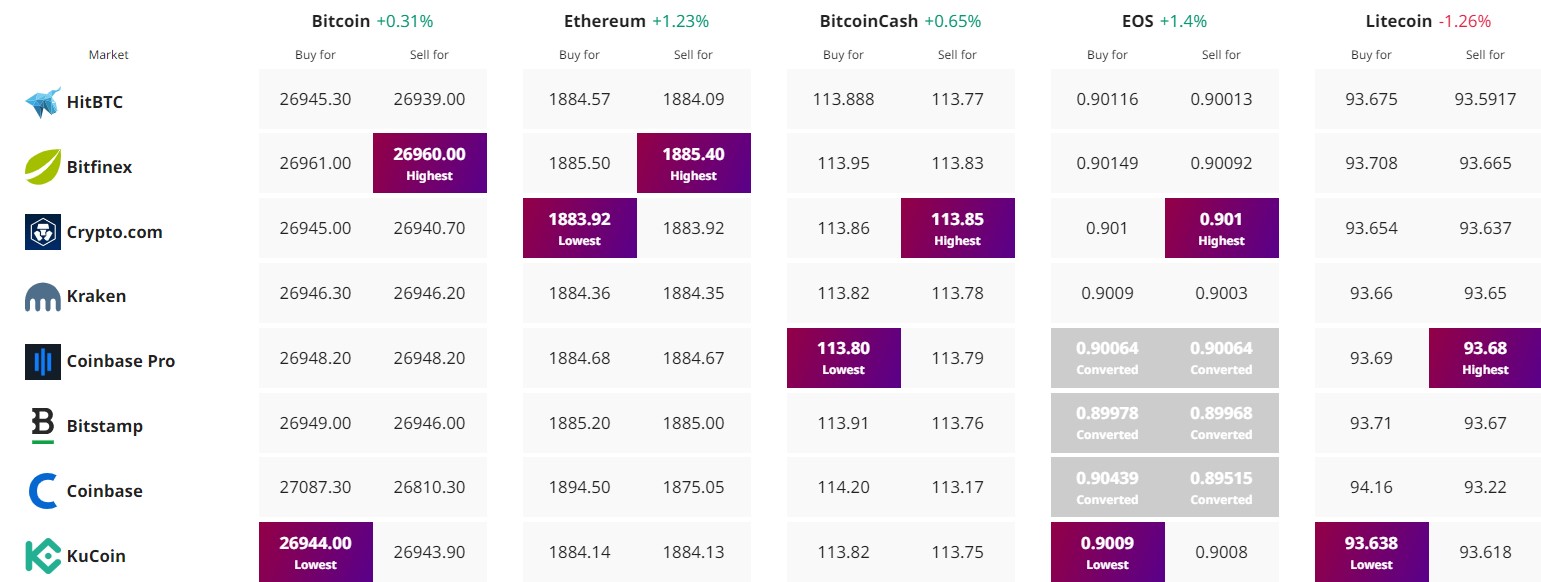The image size is (1541, 582).
Task: Click the HitBTC exchange logo icon
Action: [43, 102]
